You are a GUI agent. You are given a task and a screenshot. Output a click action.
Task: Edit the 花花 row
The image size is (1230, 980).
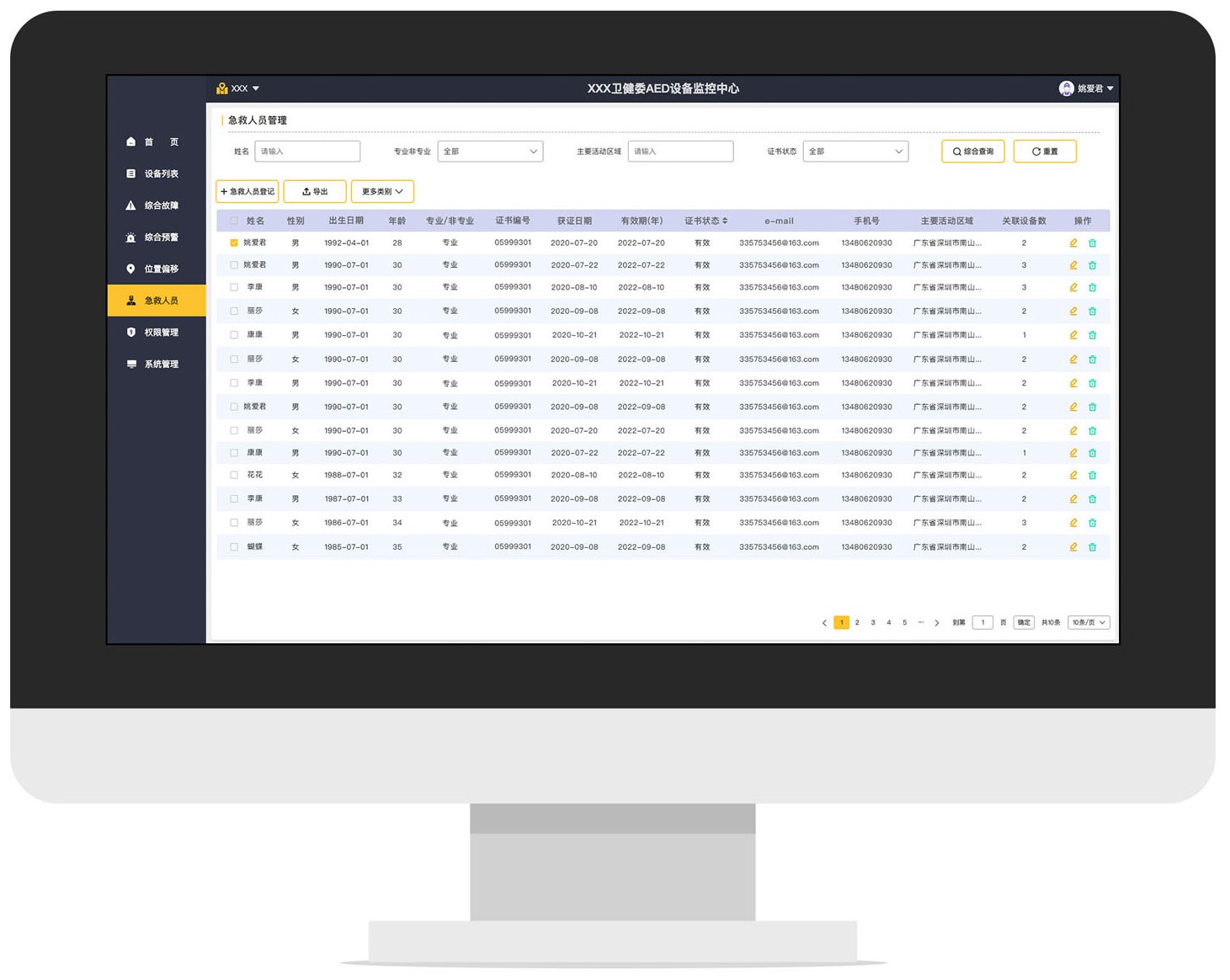pyautogui.click(x=1073, y=476)
